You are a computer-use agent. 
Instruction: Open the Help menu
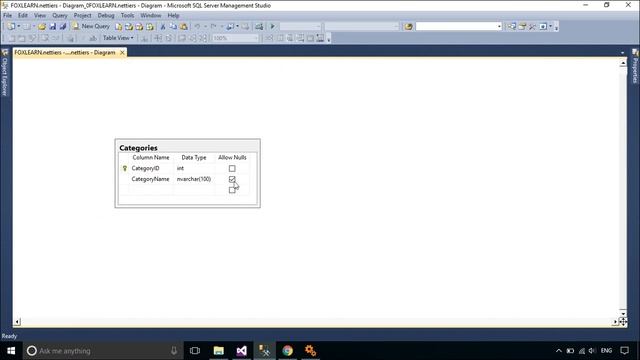(173, 16)
